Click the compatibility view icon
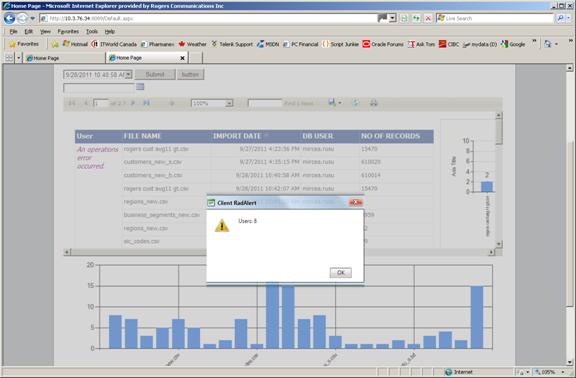The height and width of the screenshot is (378, 576). (x=404, y=18)
